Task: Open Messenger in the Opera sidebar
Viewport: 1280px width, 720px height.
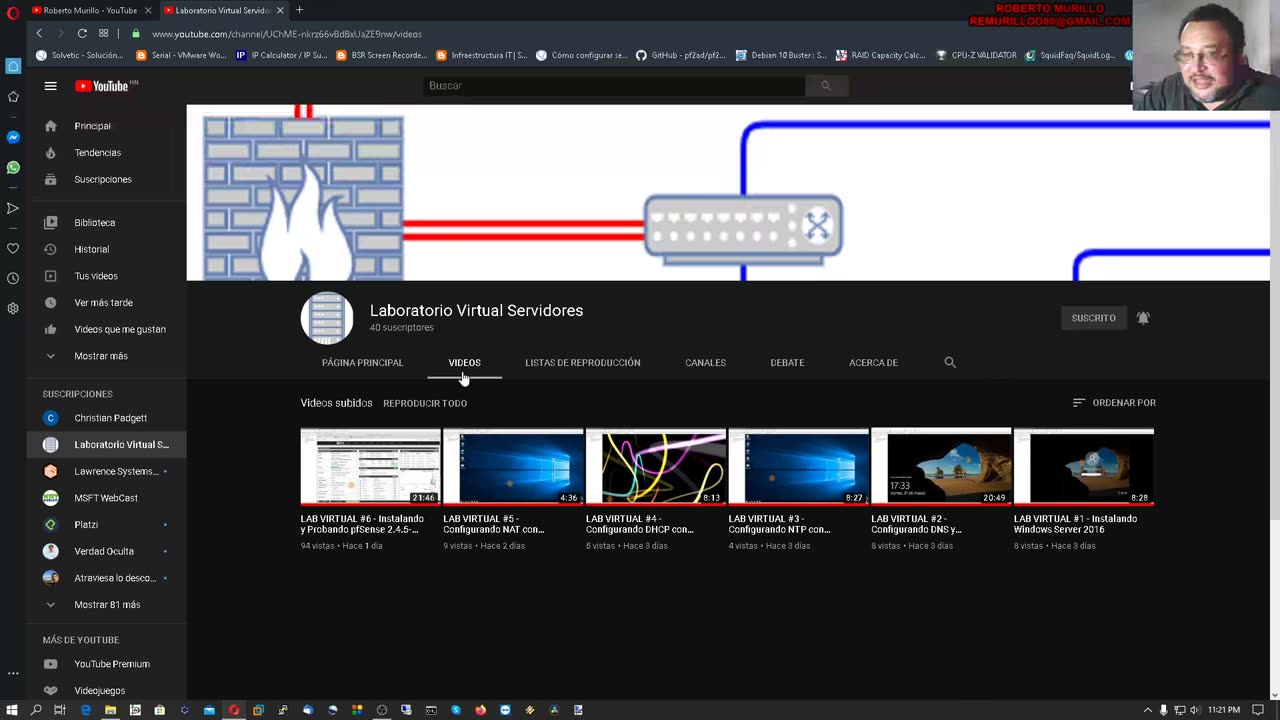Action: click(x=13, y=137)
